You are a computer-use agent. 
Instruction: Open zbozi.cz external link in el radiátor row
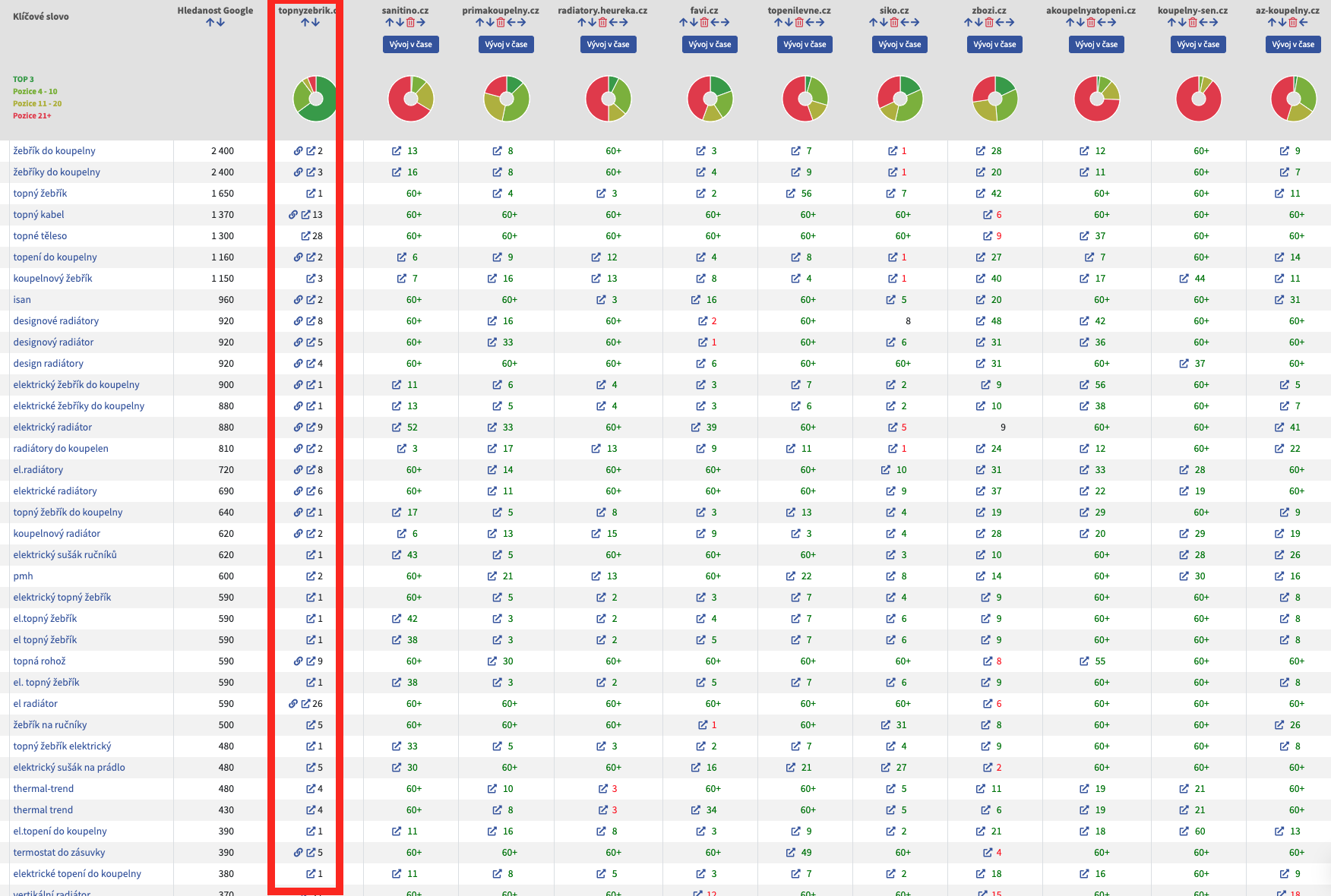point(988,704)
